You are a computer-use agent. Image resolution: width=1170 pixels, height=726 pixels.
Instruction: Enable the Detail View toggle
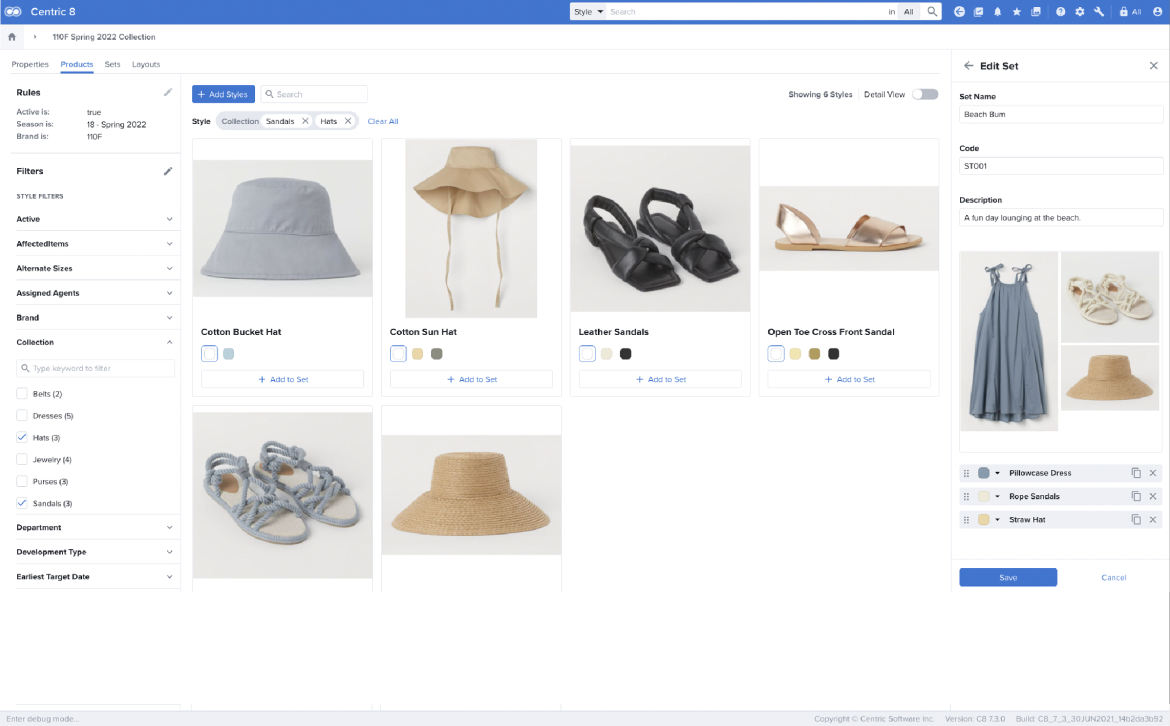click(x=924, y=93)
